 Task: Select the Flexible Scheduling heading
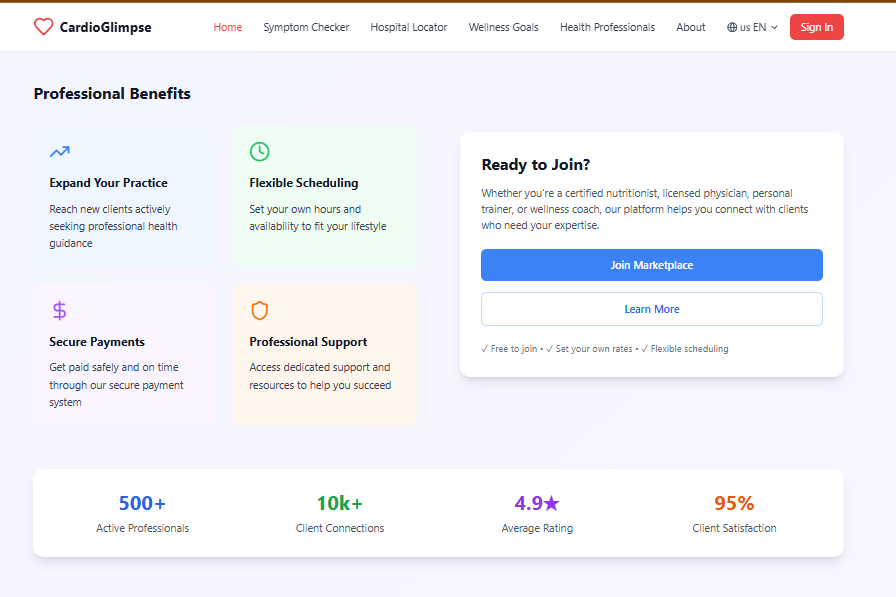[303, 183]
